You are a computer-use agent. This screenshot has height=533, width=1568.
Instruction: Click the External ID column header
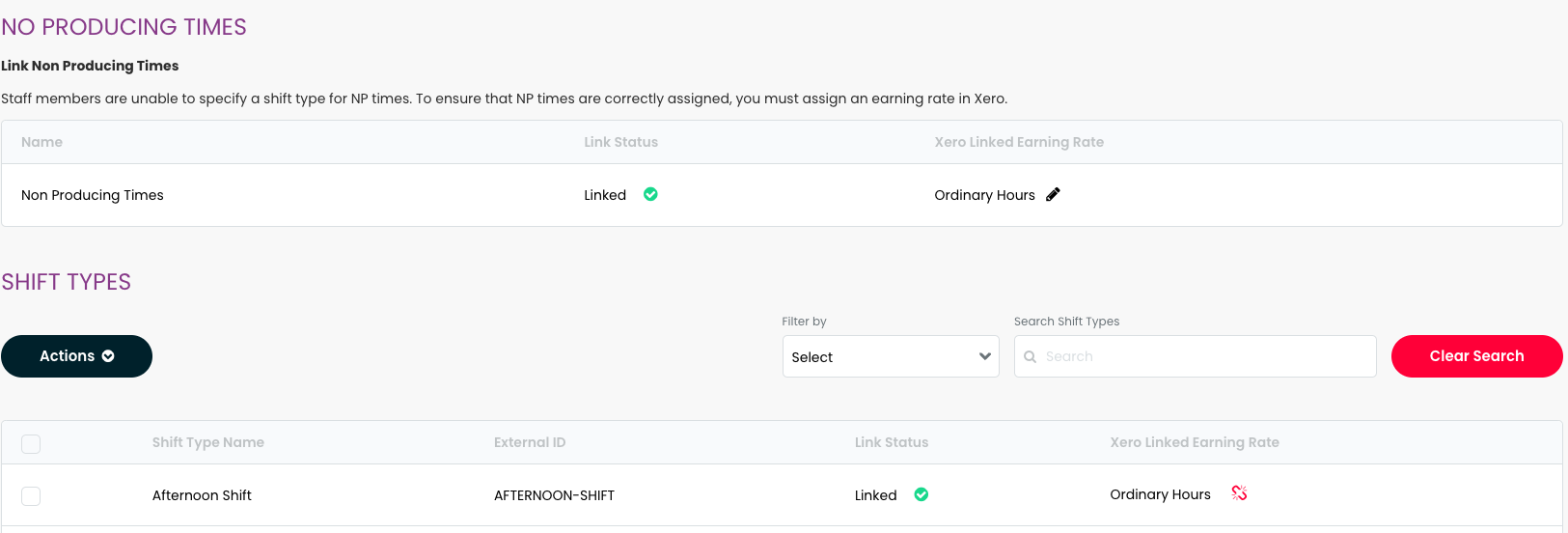pos(530,442)
